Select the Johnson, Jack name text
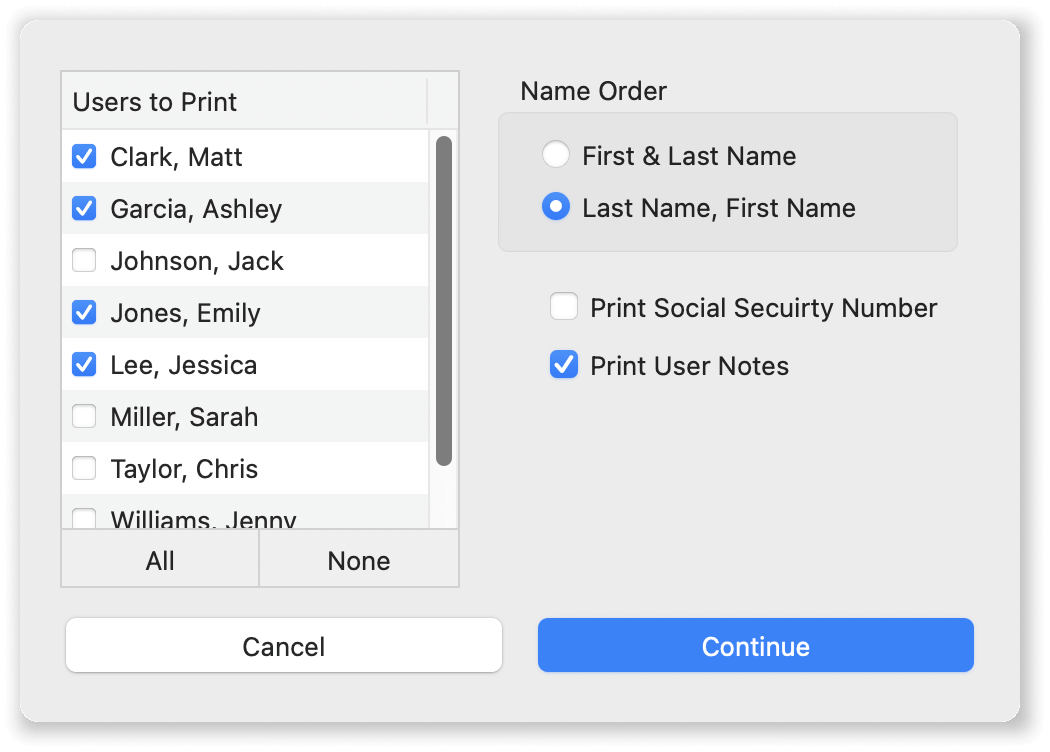 point(197,262)
